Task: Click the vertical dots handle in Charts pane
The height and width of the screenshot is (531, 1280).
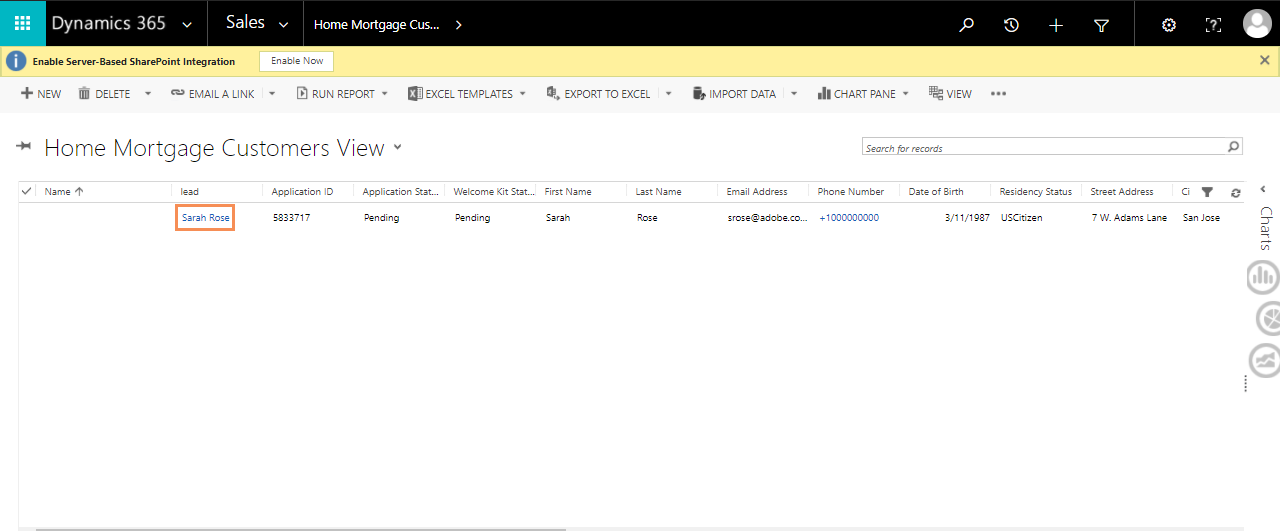Action: [x=1245, y=383]
